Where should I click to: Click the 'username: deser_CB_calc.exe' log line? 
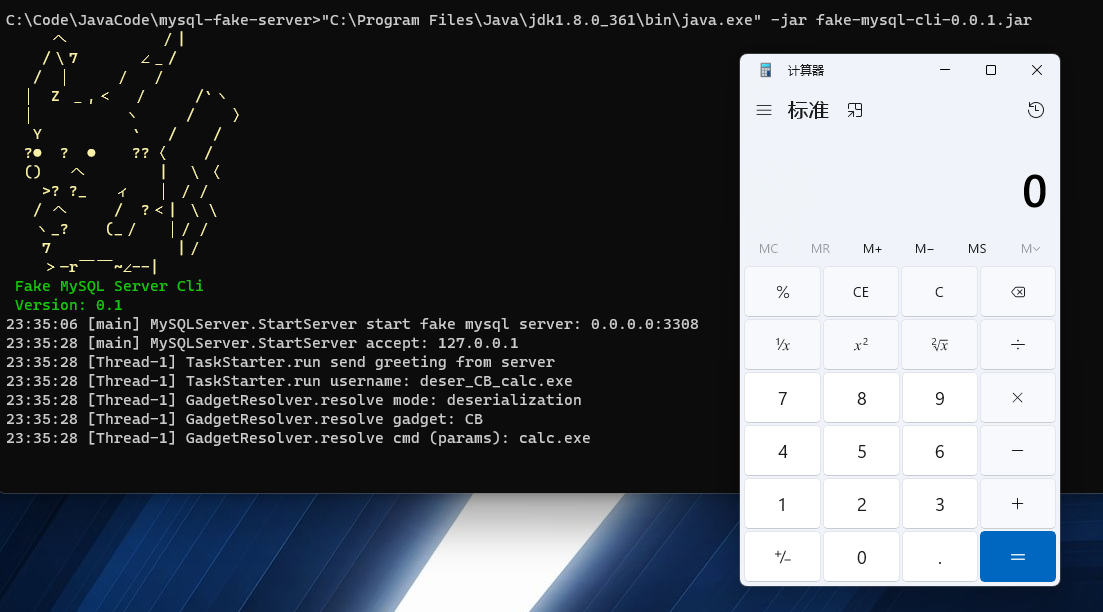[289, 381]
